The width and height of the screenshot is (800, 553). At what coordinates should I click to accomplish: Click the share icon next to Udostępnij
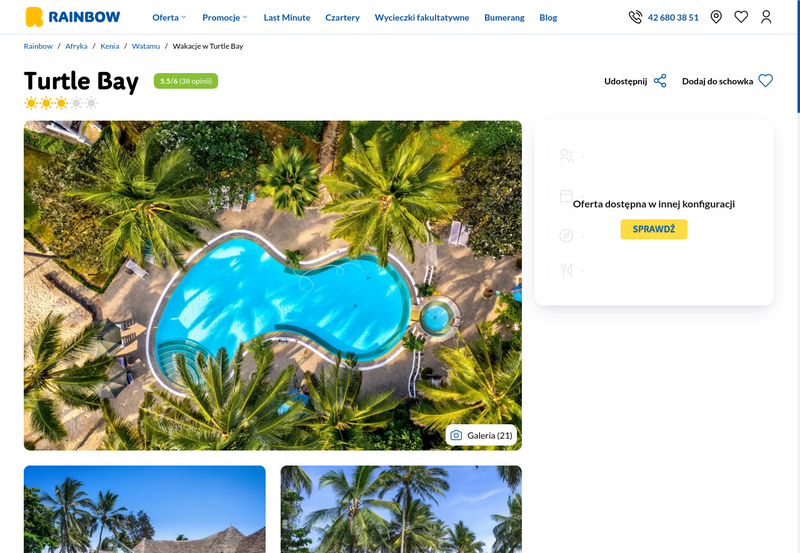point(660,81)
